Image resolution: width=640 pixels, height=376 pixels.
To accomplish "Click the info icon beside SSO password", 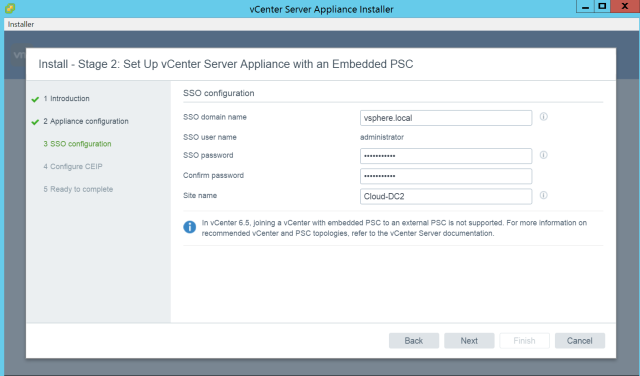I will click(x=543, y=155).
